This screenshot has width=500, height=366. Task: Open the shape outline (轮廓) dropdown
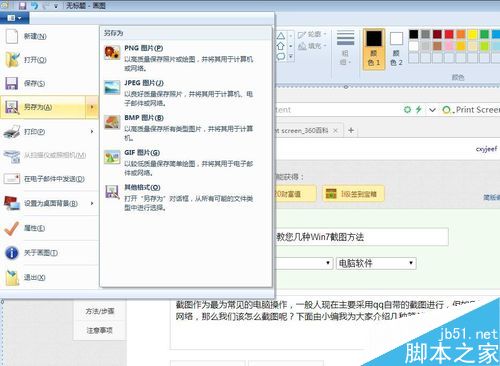[x=312, y=34]
